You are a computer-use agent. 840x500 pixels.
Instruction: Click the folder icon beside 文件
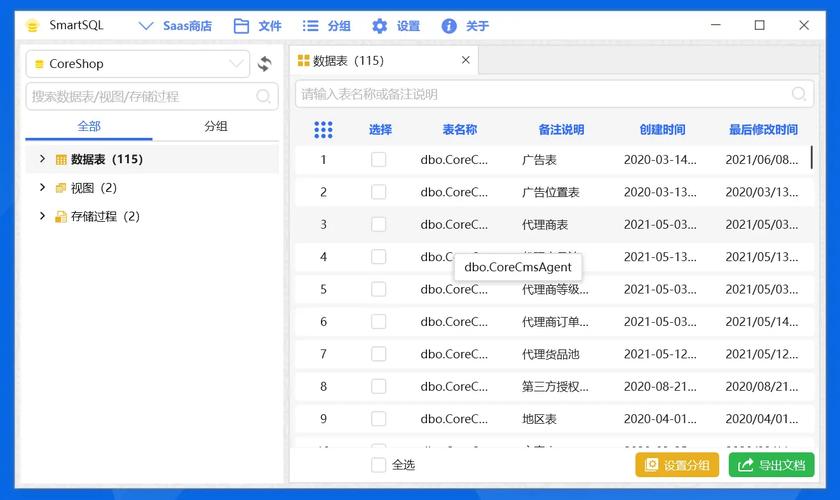click(241, 26)
